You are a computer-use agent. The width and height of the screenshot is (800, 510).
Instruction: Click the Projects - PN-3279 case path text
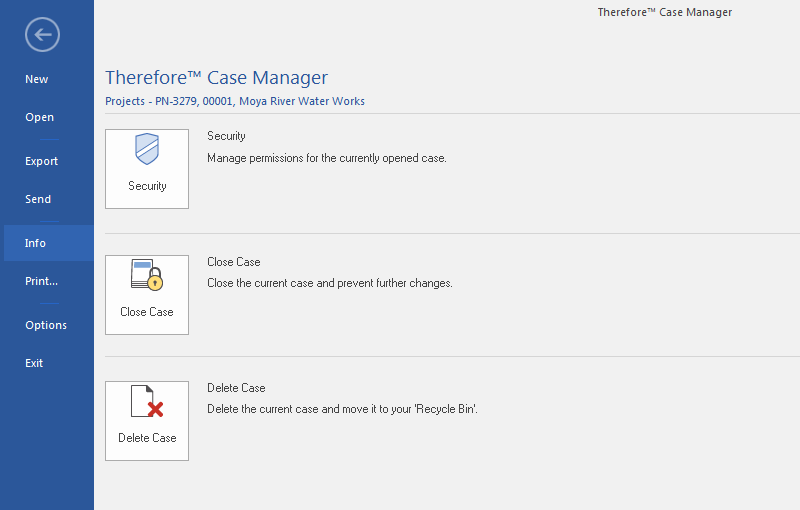pos(235,101)
